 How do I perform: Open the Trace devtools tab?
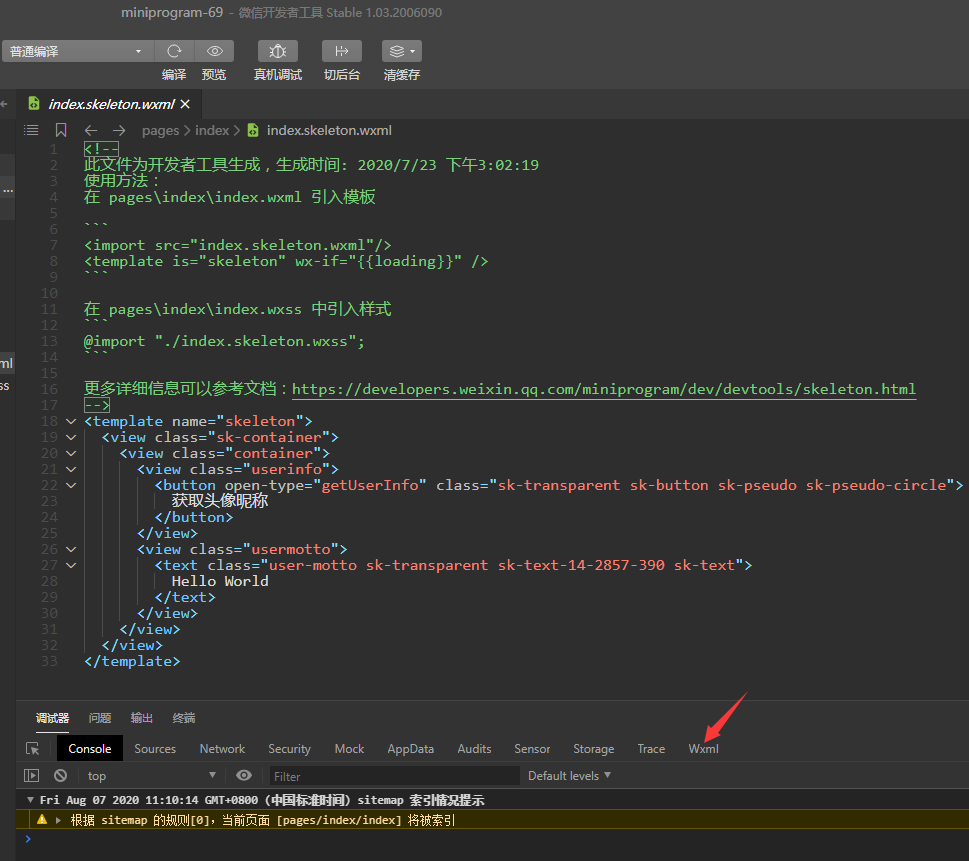click(651, 749)
